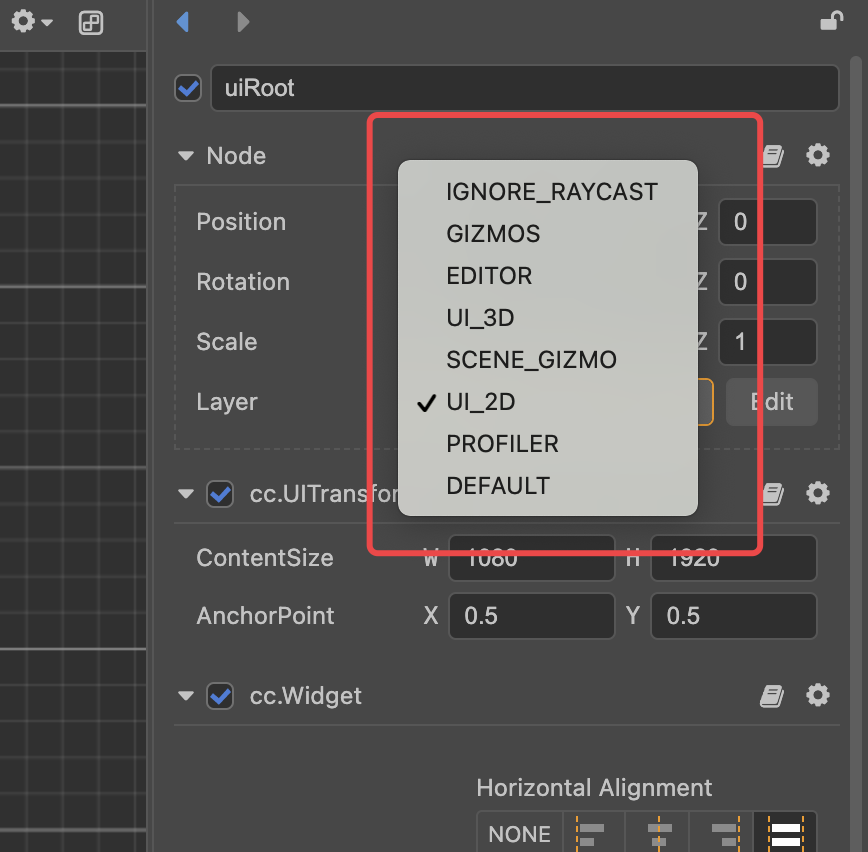Viewport: 868px width, 852px height.
Task: Select horizontal stretch alignment icon
Action: coord(785,832)
